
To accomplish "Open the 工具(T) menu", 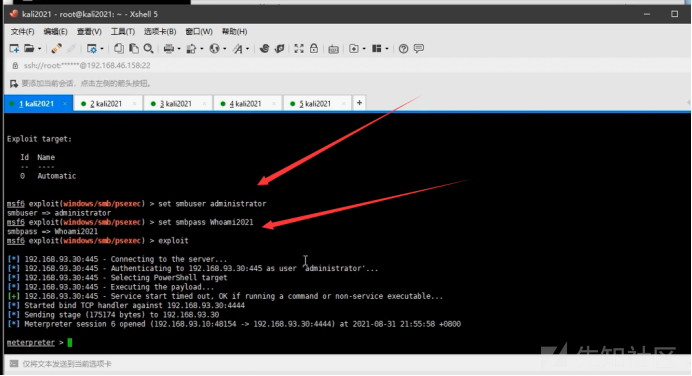I will click(x=123, y=32).
